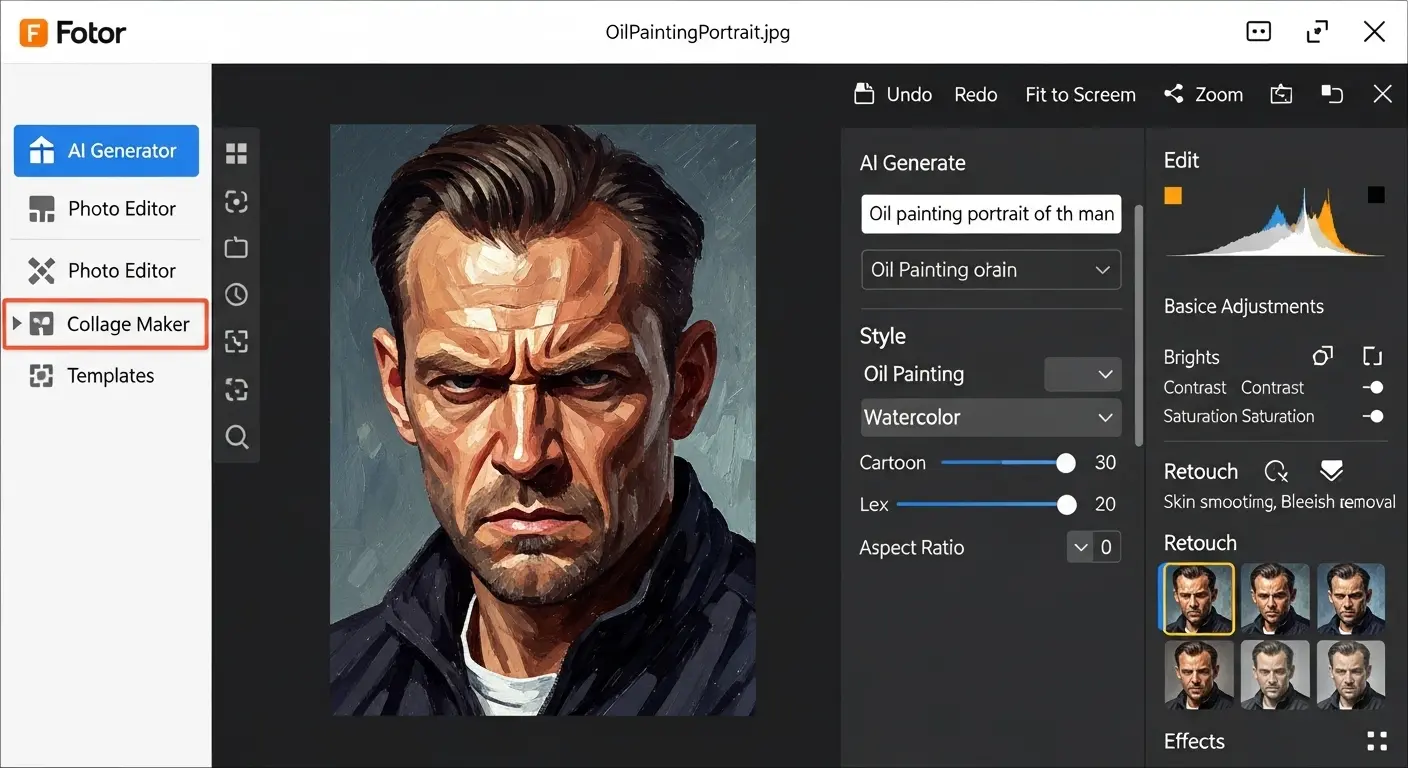Viewport: 1408px width, 768px height.
Task: Open the Oil Painting style dropdown
Action: [x=1083, y=374]
